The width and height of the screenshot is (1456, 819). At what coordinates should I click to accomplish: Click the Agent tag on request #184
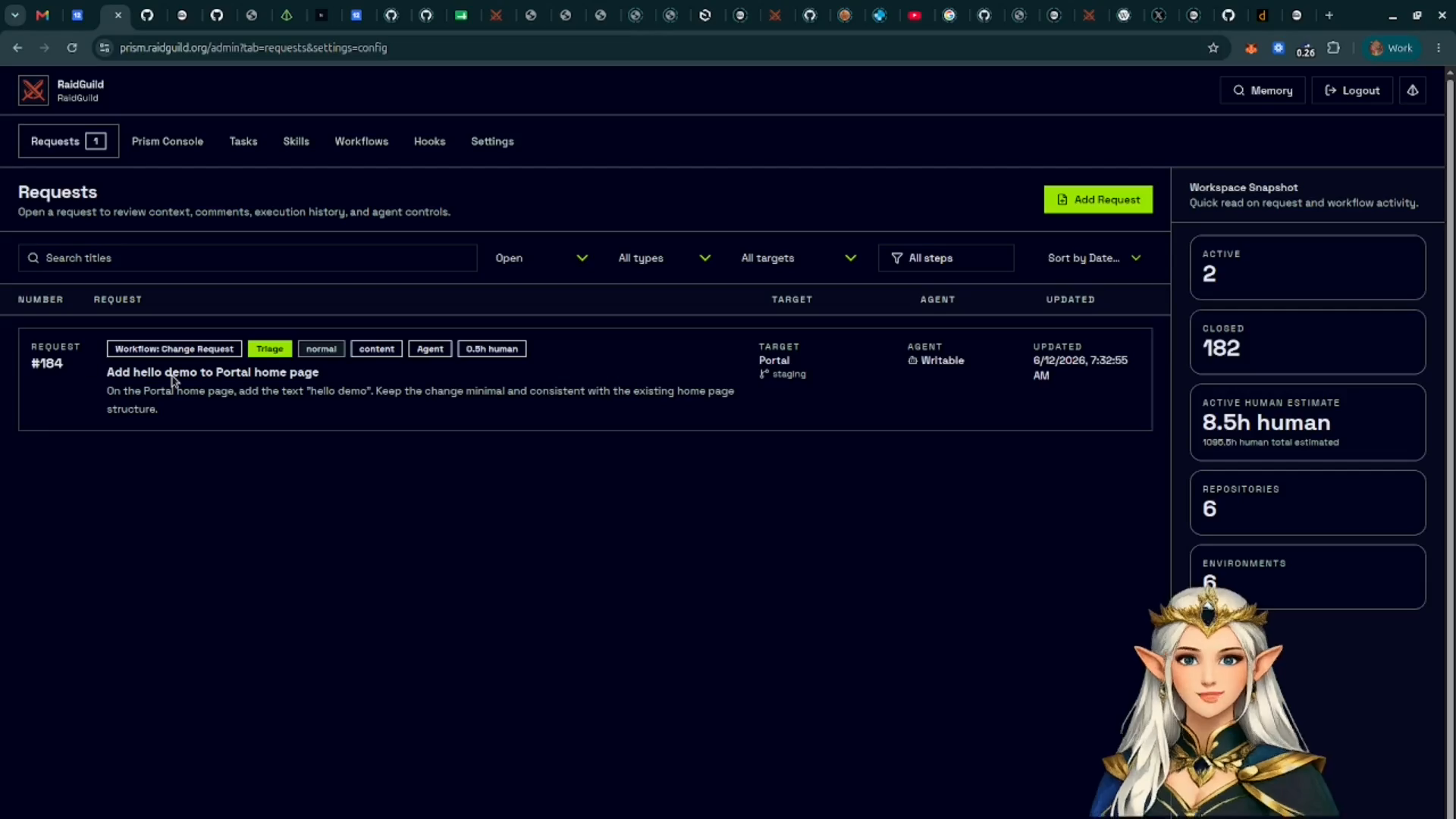(430, 349)
